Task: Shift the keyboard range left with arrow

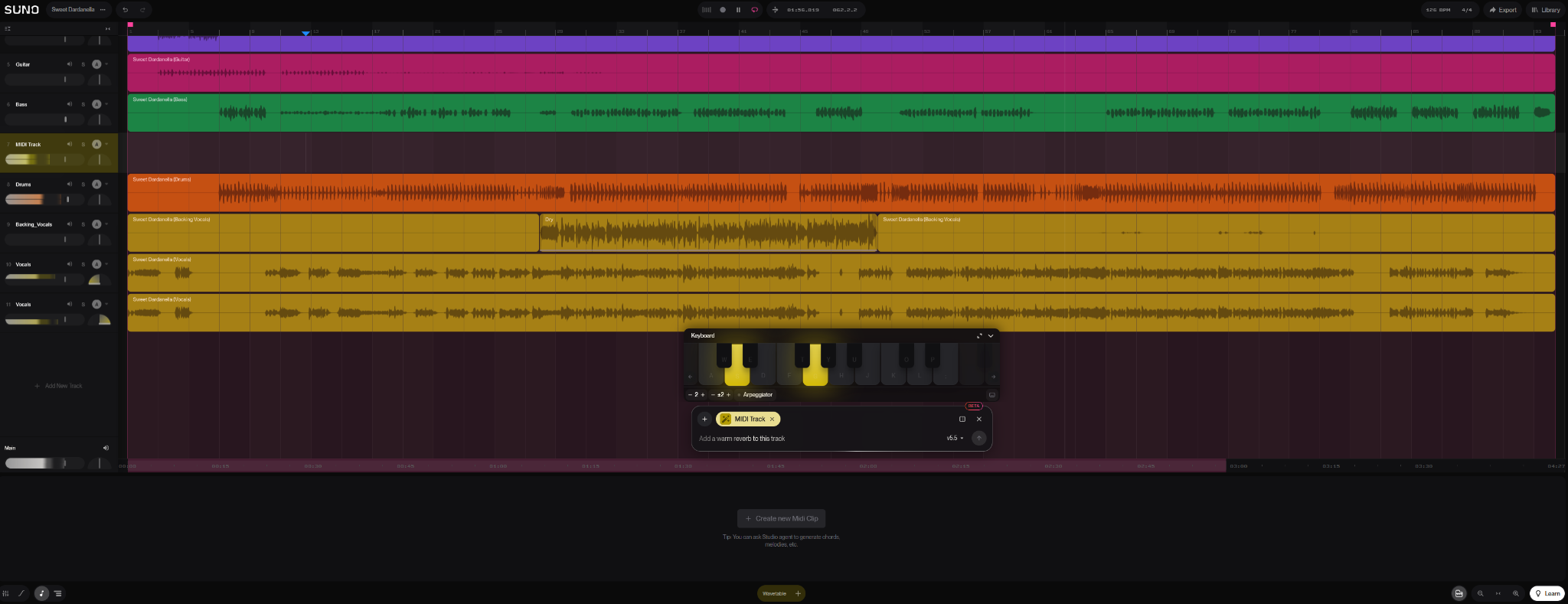Action: click(690, 377)
